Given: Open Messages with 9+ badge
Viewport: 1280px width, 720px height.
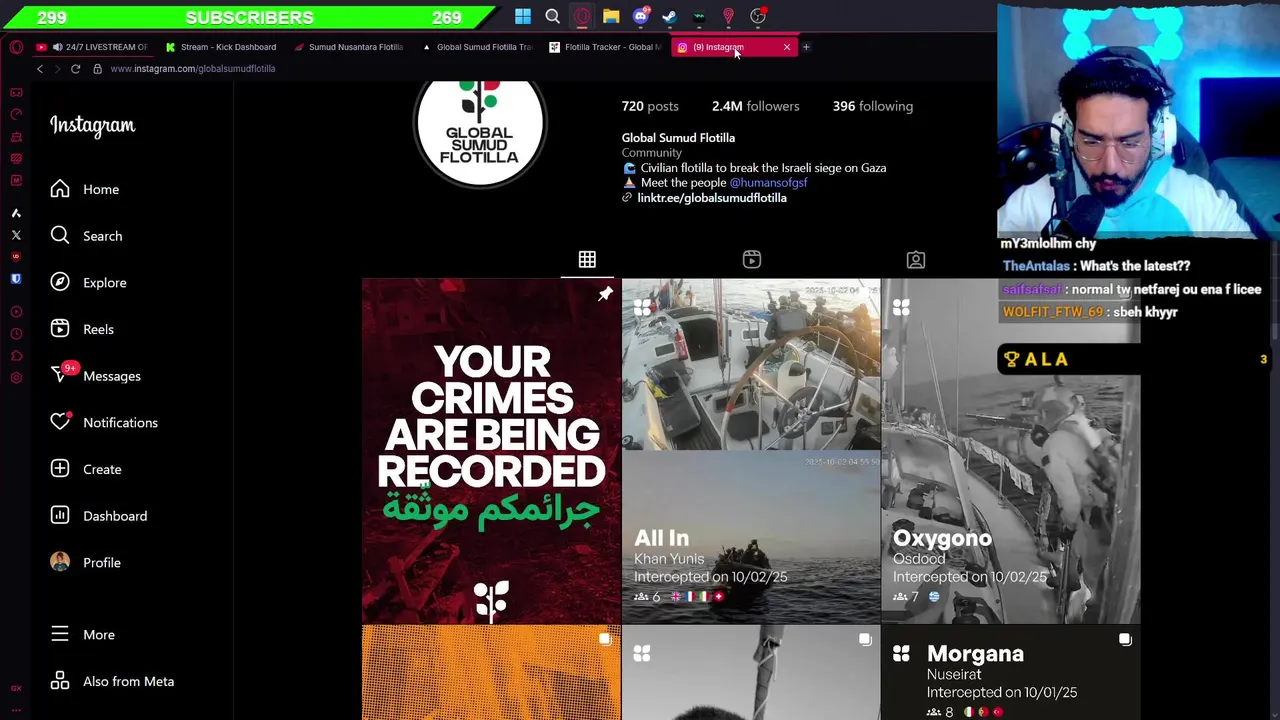Looking at the screenshot, I should [x=95, y=376].
